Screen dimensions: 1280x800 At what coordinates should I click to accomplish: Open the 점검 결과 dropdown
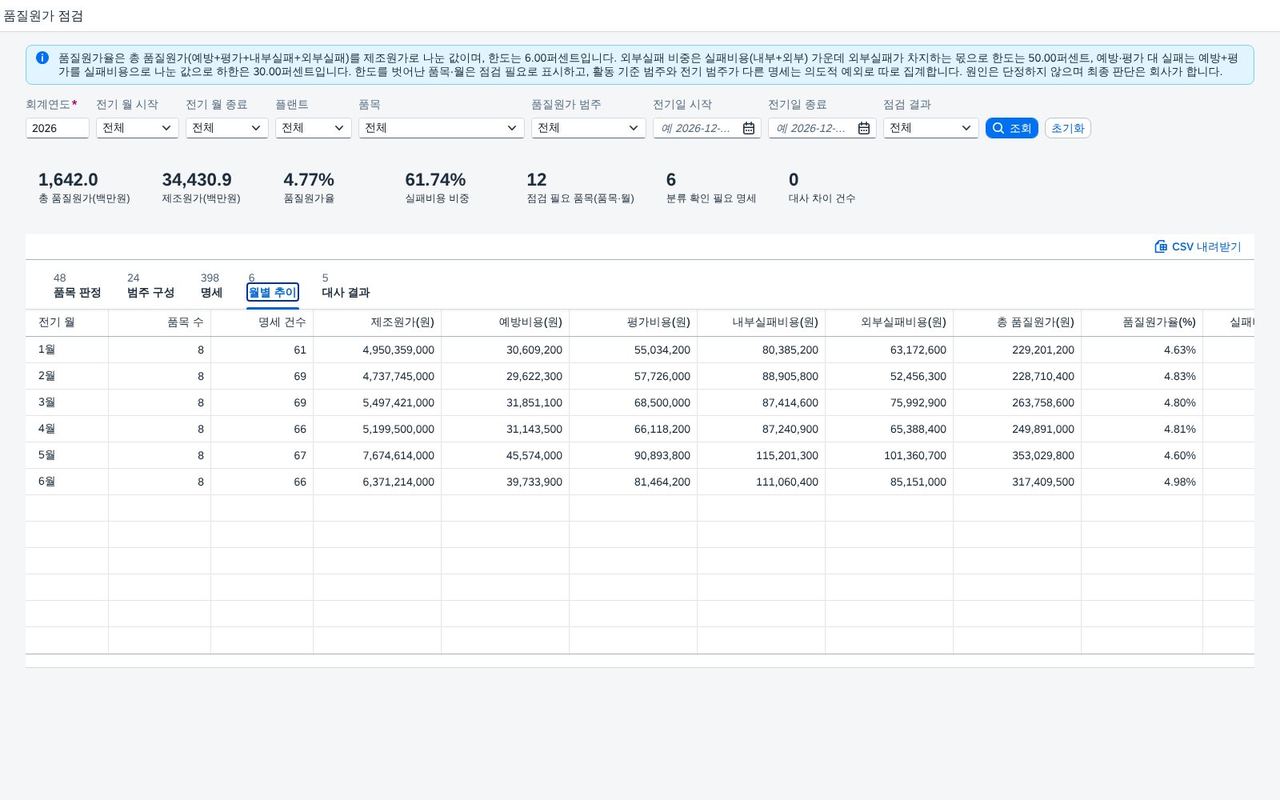tap(931, 128)
